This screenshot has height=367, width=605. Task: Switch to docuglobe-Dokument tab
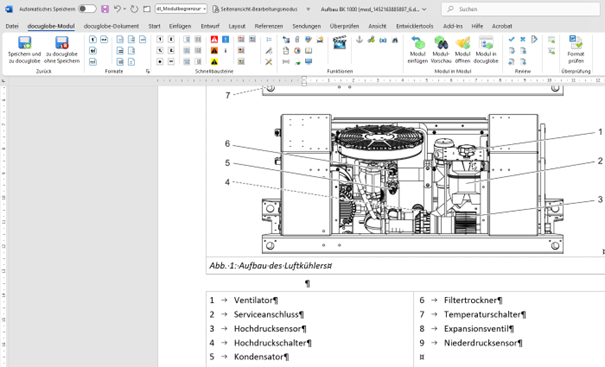[x=111, y=26]
